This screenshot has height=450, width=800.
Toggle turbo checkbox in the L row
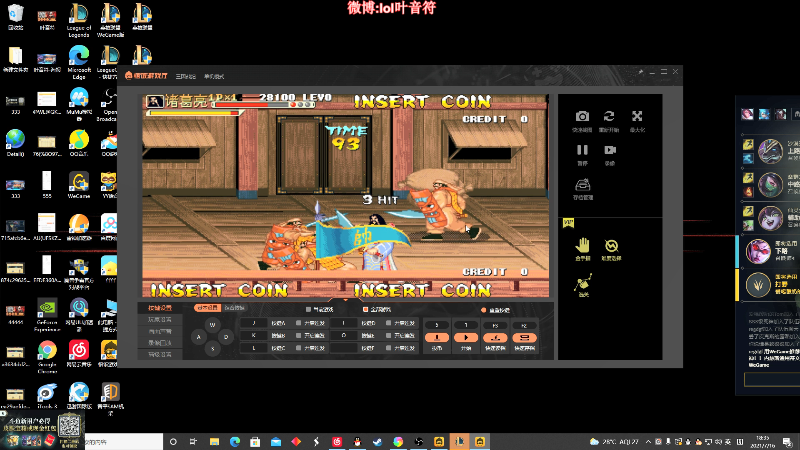298,348
